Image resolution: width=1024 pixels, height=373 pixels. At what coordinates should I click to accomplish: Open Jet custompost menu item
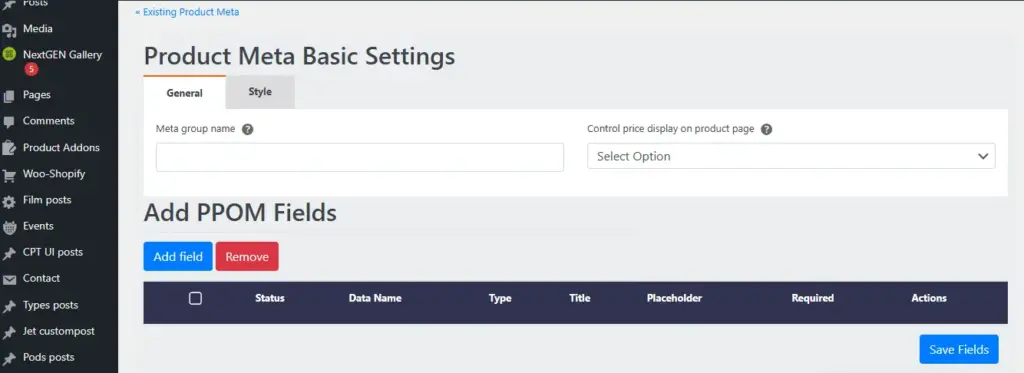(59, 331)
